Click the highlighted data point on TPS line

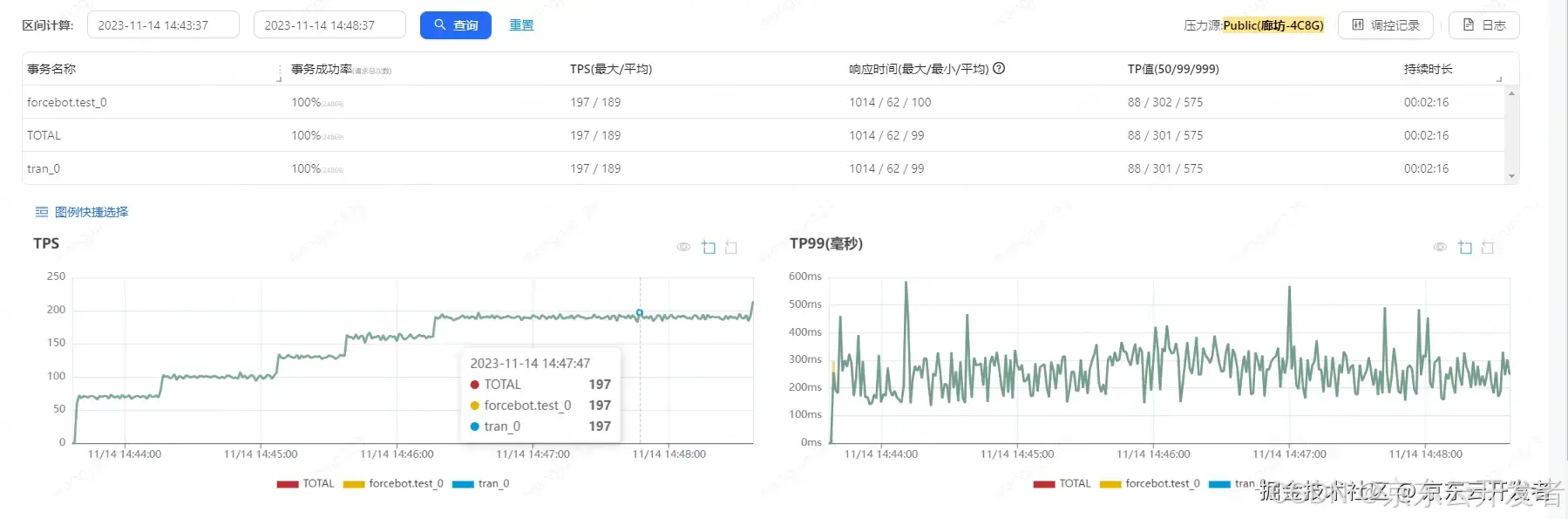(x=640, y=312)
